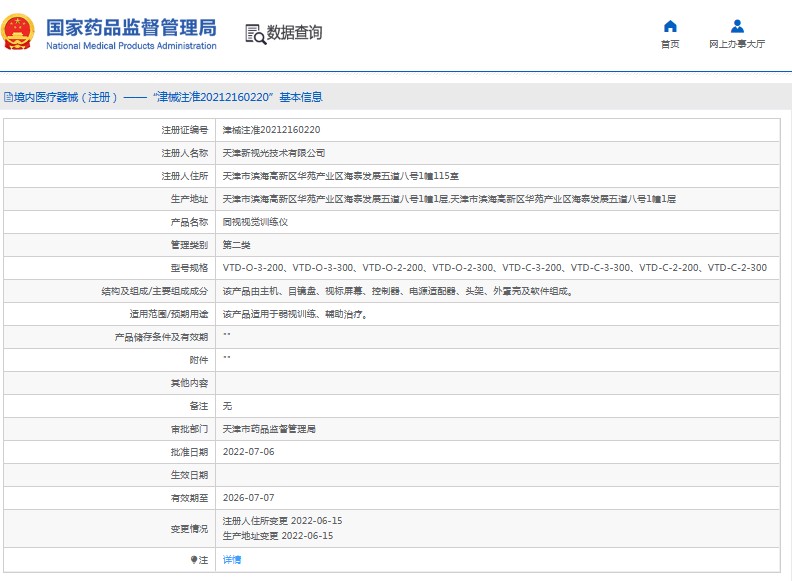Click 境内医疗器械（注册） in the breadcrumb
Image resolution: width=792 pixels, height=581 pixels.
[66, 97]
